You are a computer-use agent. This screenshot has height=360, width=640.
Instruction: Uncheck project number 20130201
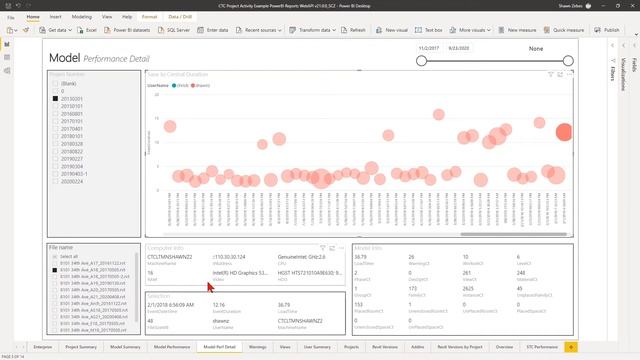click(x=55, y=98)
